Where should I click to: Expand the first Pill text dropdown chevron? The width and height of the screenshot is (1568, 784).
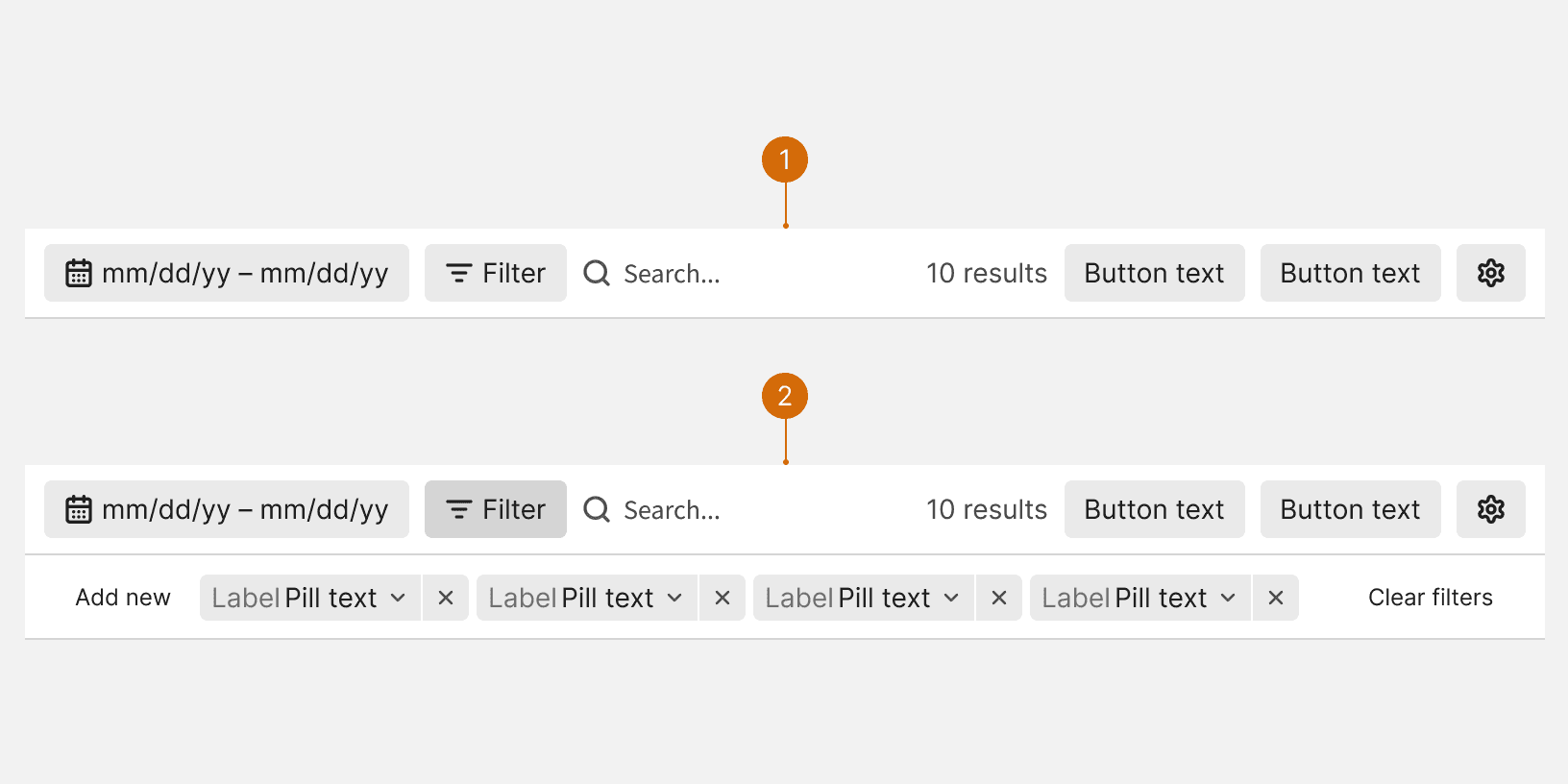pyautogui.click(x=398, y=598)
